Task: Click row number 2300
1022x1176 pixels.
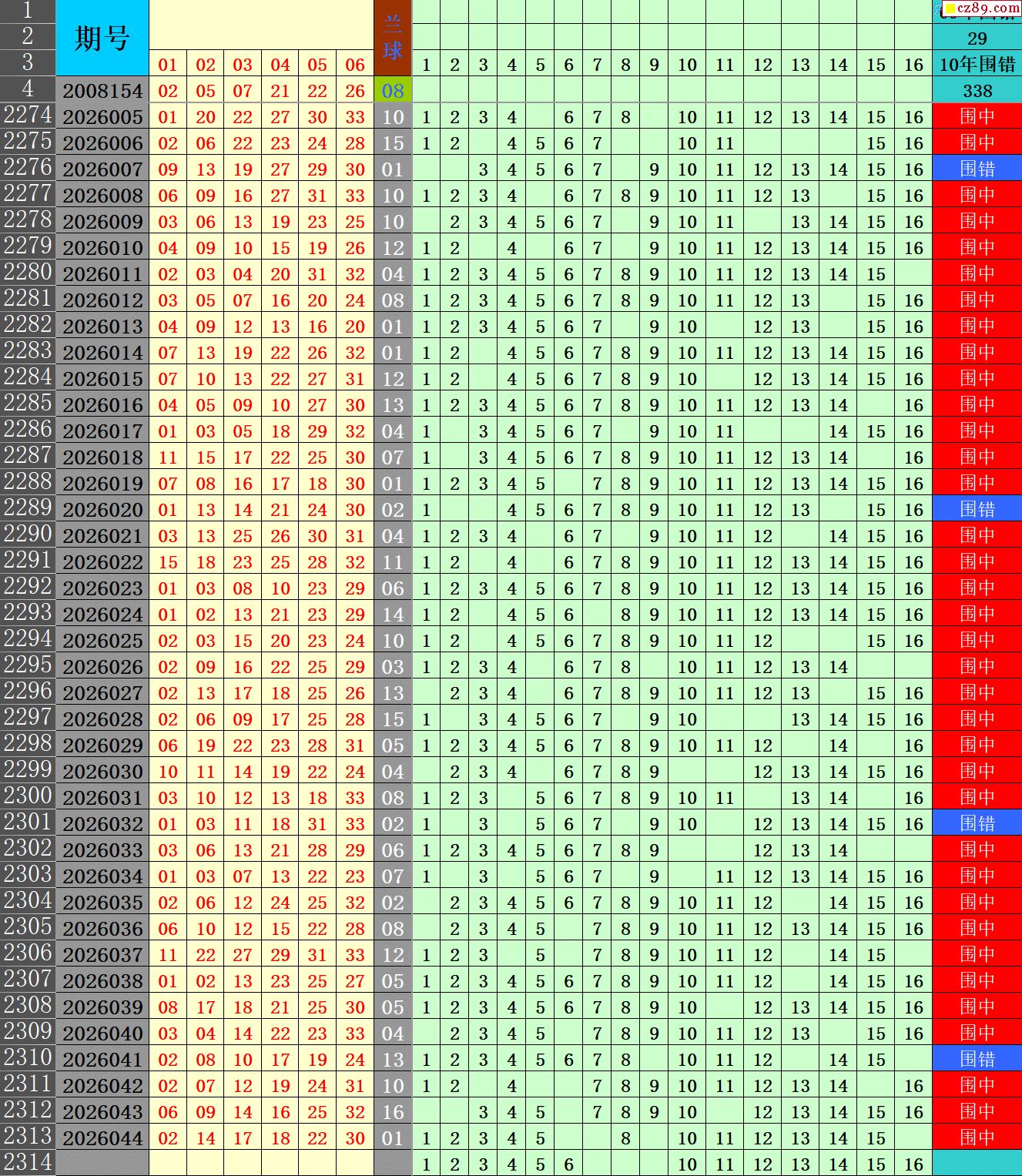Action: pyautogui.click(x=28, y=796)
